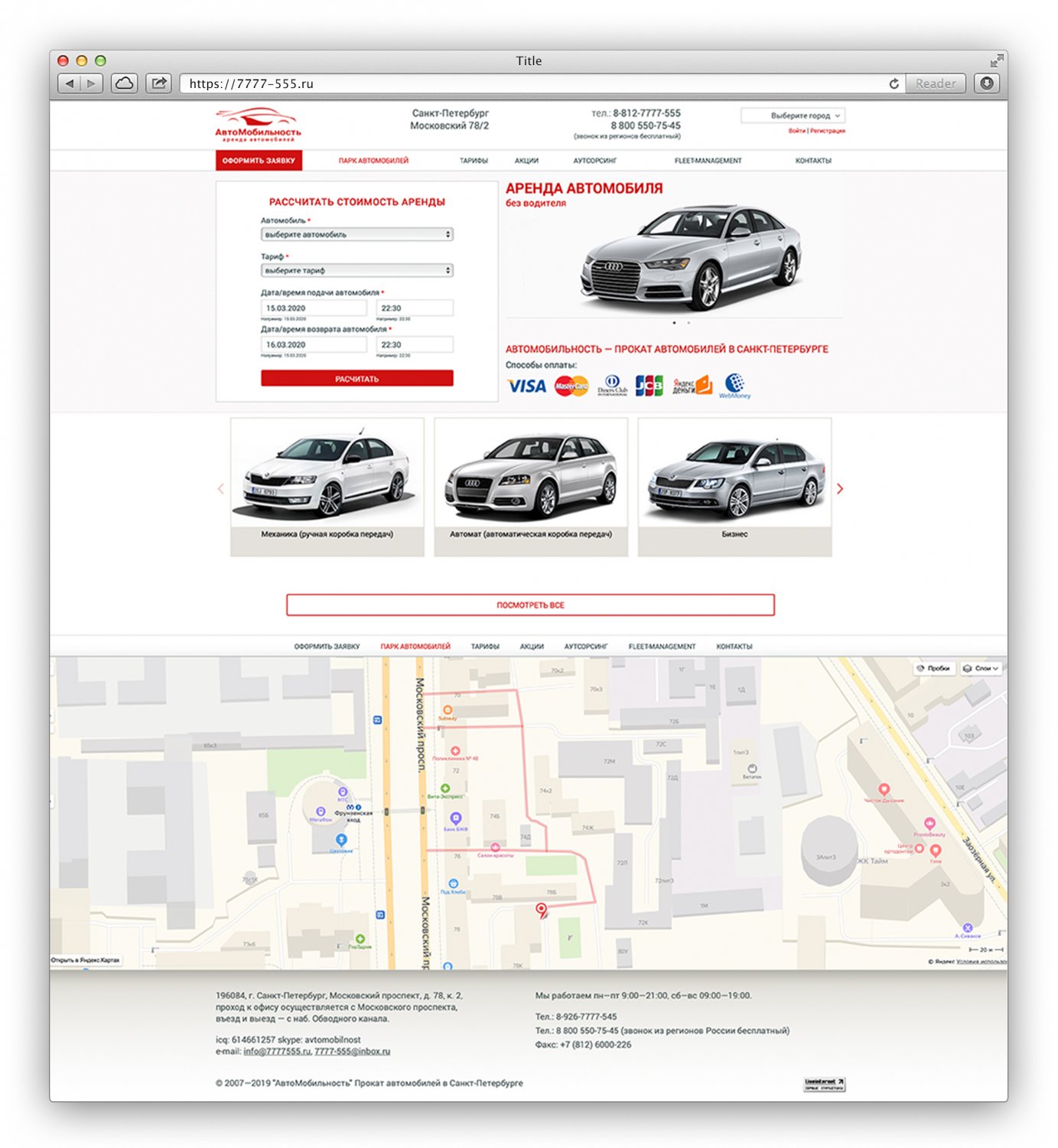The width and height of the screenshot is (1058, 1148).
Task: Click the АвтоМобильность logo
Action: click(258, 125)
